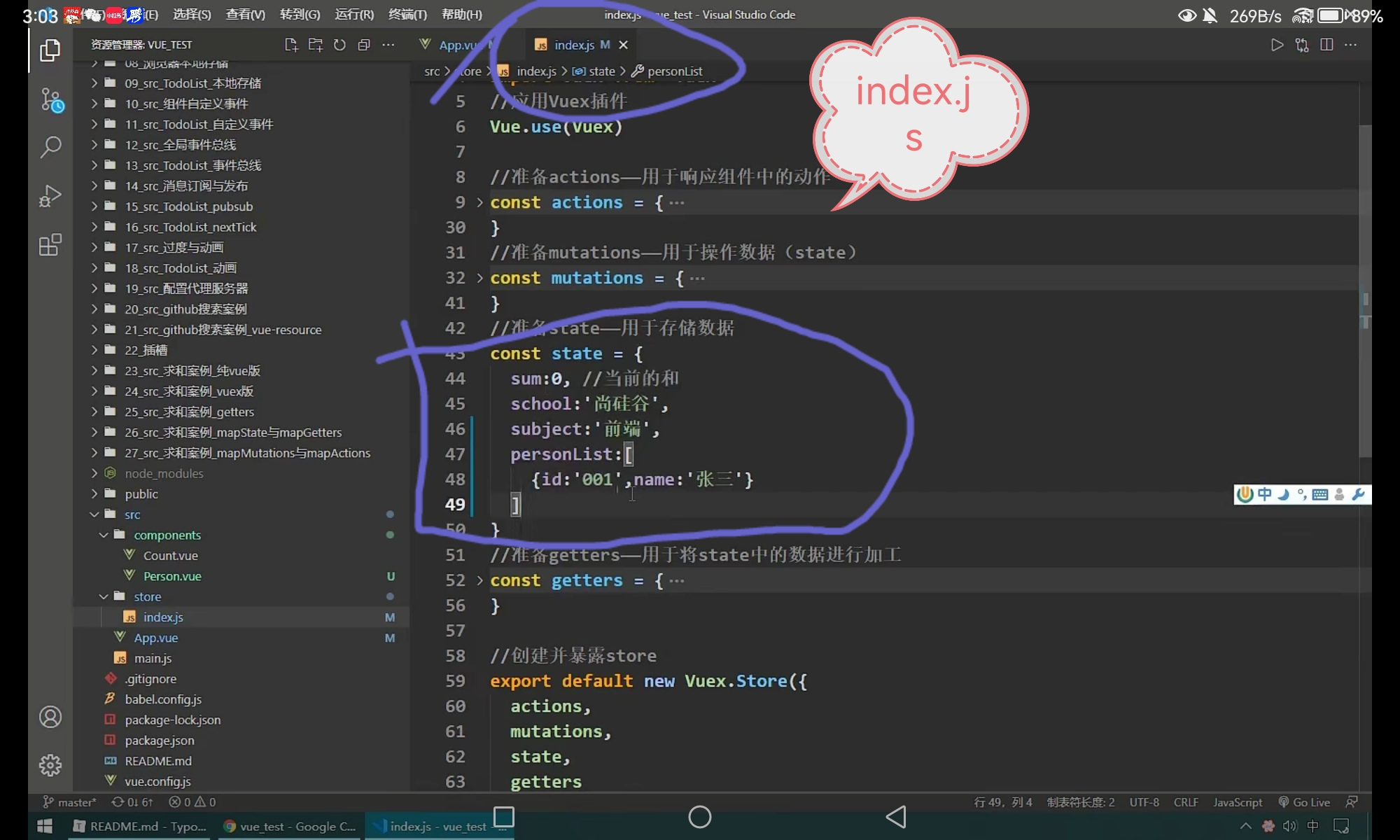Image resolution: width=1400 pixels, height=840 pixels.
Task: Unfold the collapsed getters block
Action: tap(479, 580)
